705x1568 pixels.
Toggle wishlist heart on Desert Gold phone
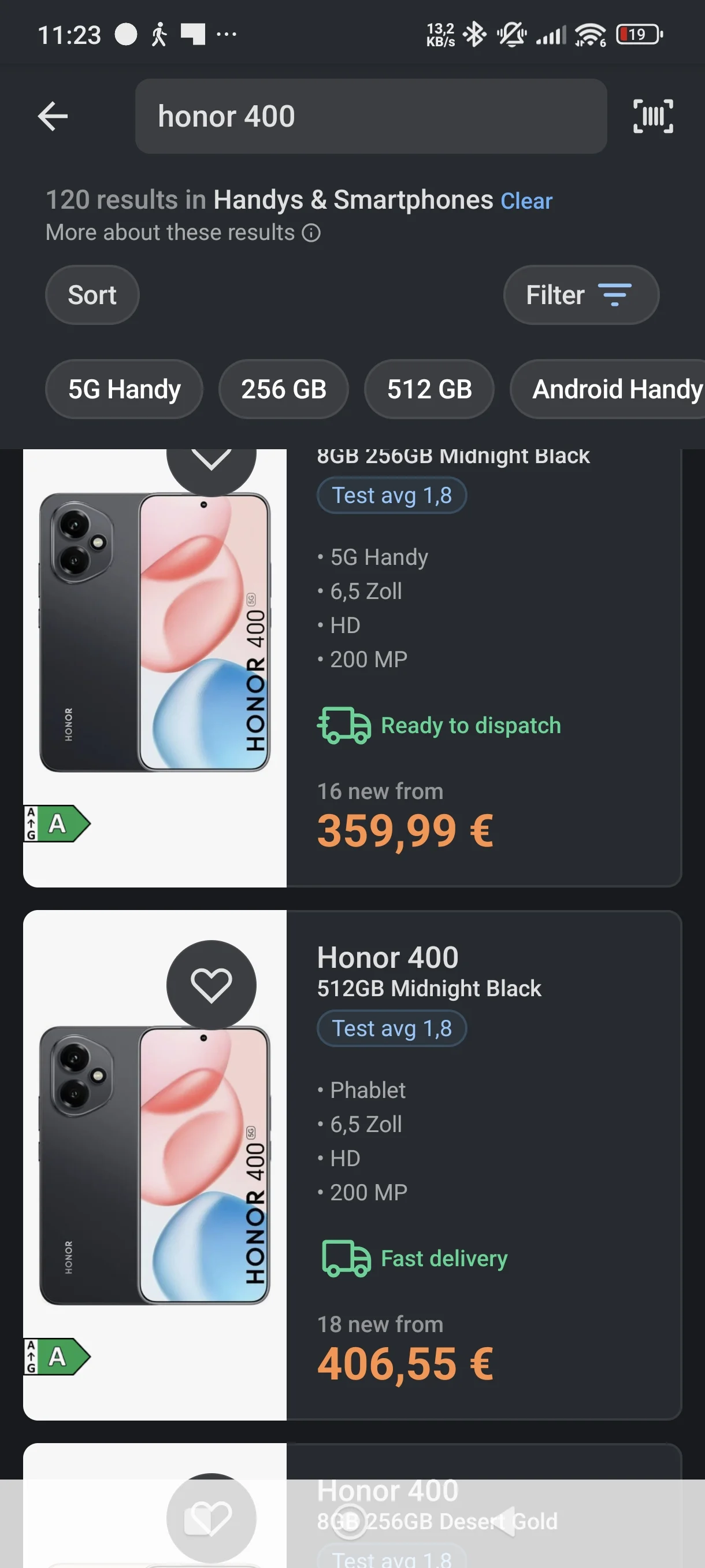click(x=211, y=1518)
